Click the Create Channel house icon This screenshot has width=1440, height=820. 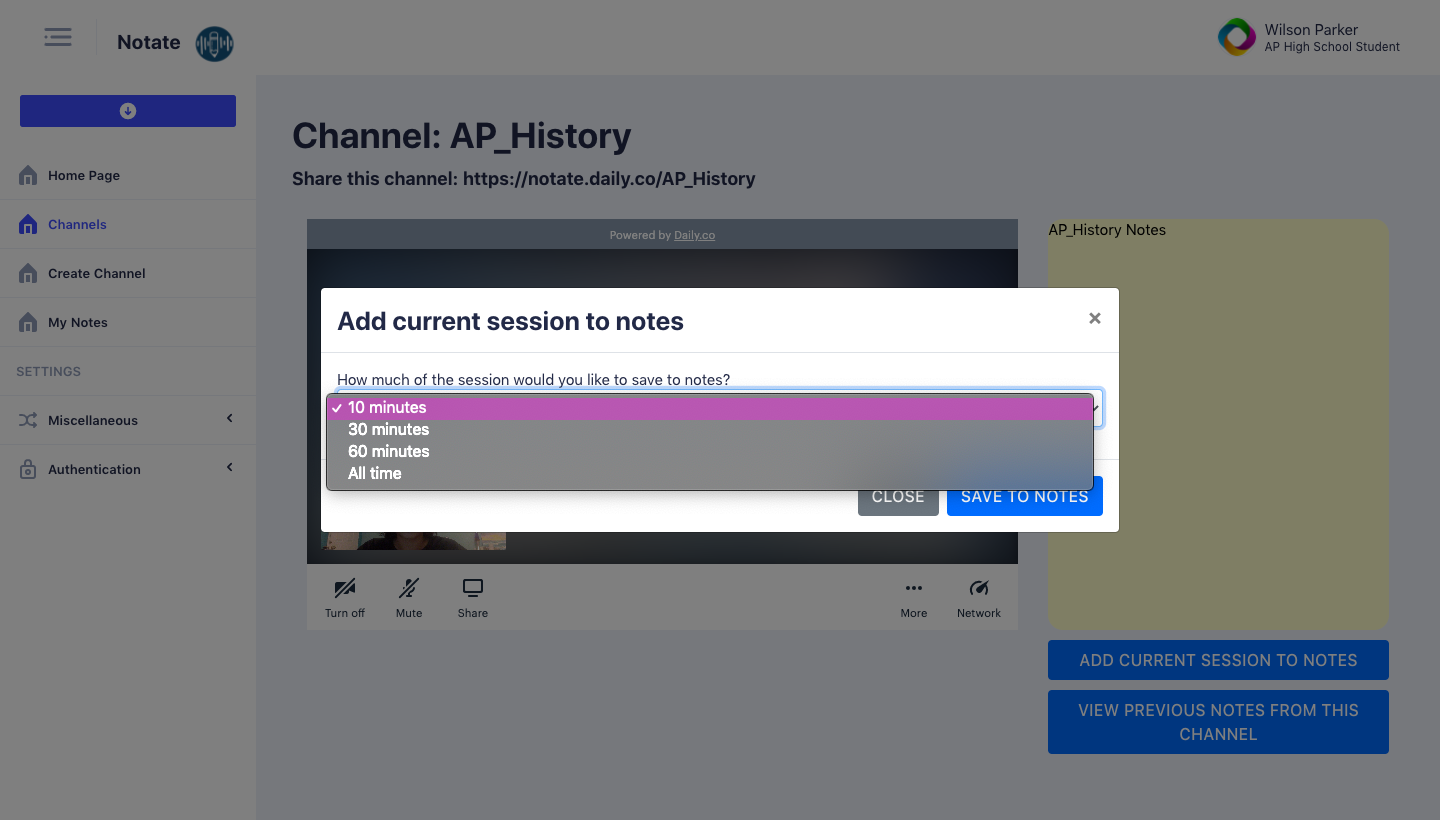coord(28,273)
